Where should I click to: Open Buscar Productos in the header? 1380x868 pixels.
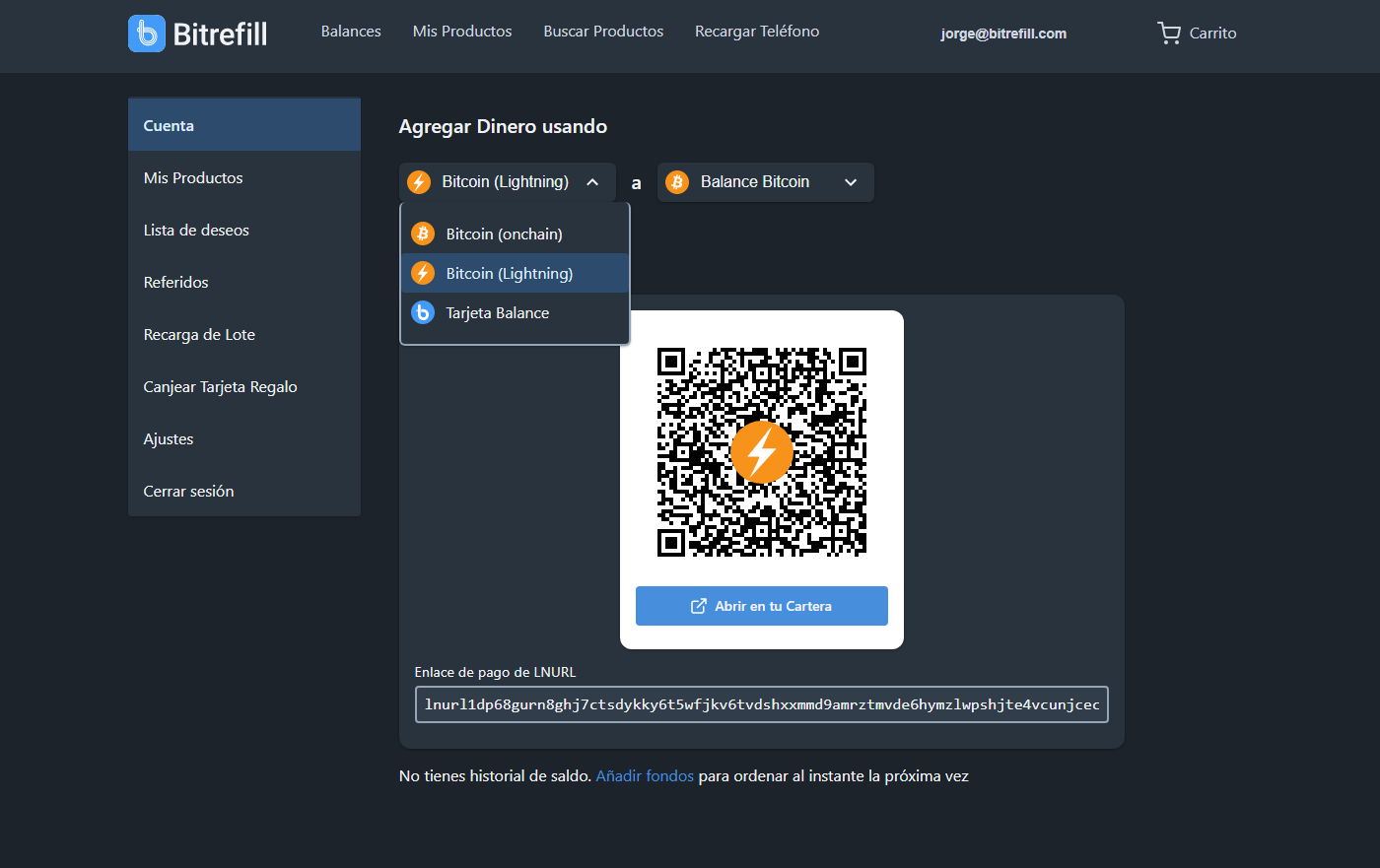pos(603,32)
